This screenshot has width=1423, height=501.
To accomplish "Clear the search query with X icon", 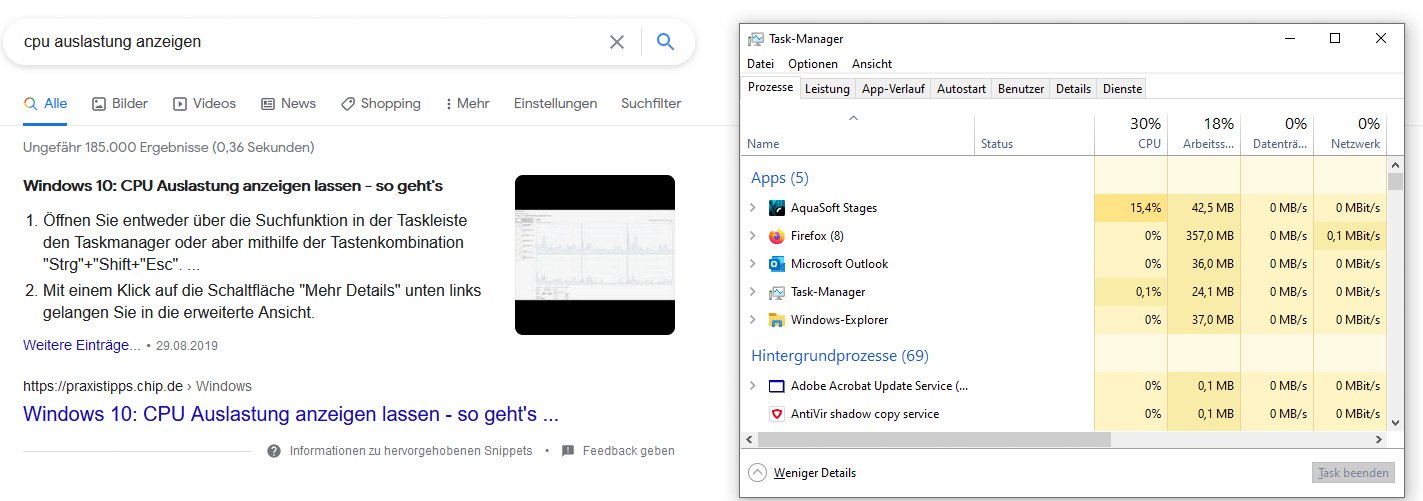I will point(617,42).
